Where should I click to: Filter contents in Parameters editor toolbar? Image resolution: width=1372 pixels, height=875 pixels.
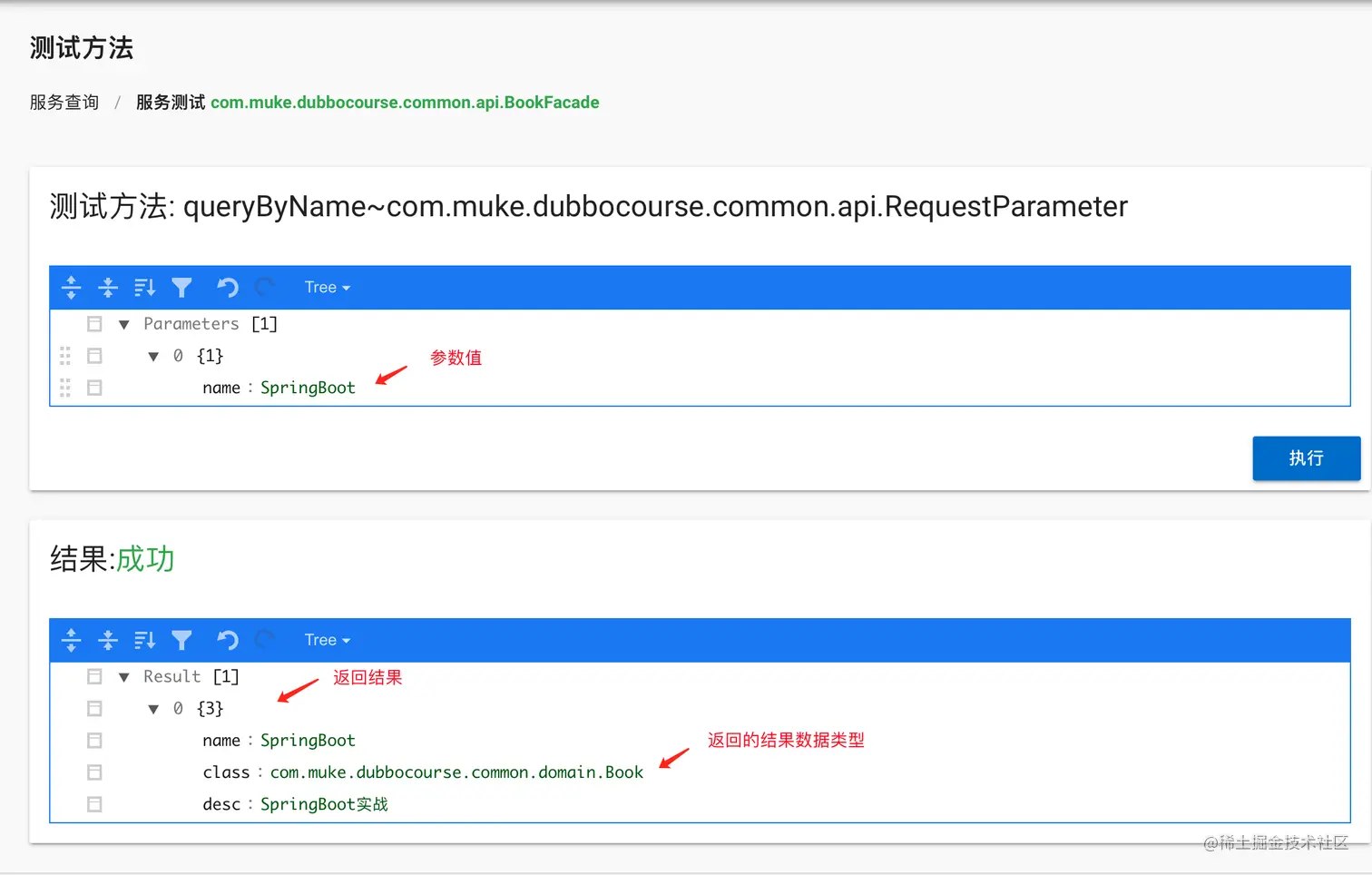tap(181, 288)
